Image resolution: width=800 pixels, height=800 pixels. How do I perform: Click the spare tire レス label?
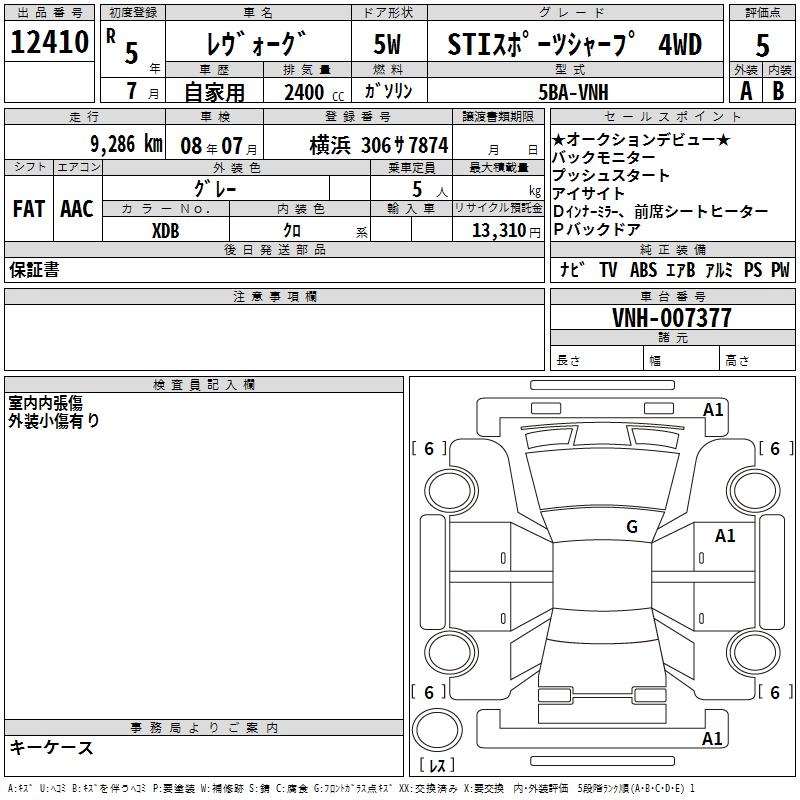pyautogui.click(x=437, y=765)
